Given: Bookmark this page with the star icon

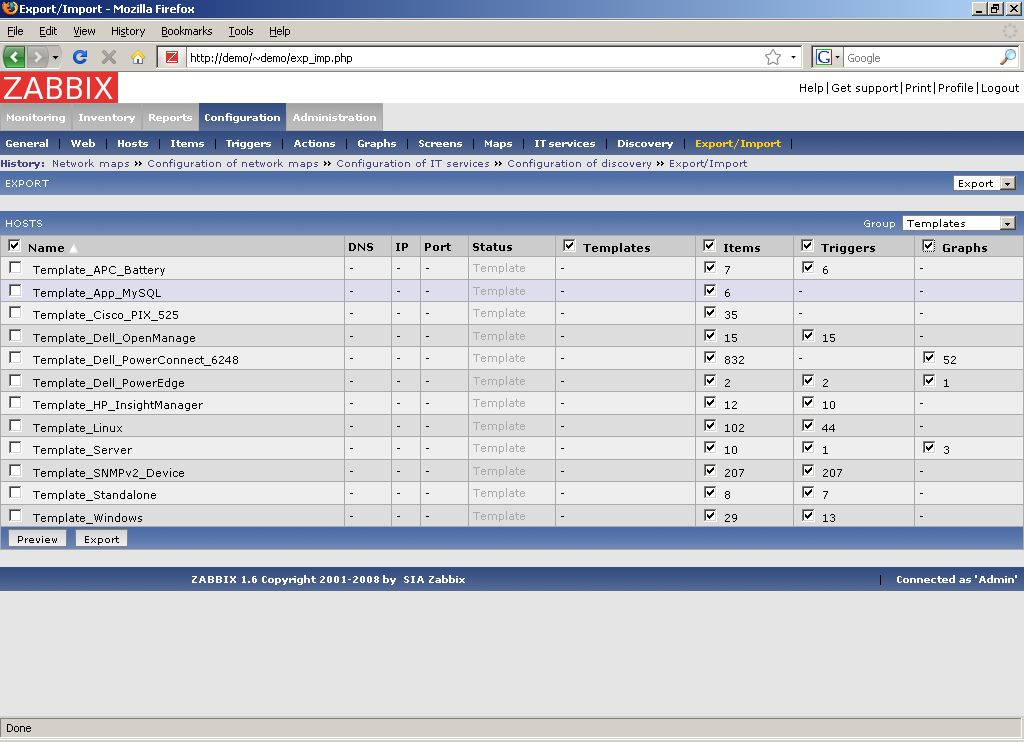Looking at the screenshot, I should coord(773,57).
